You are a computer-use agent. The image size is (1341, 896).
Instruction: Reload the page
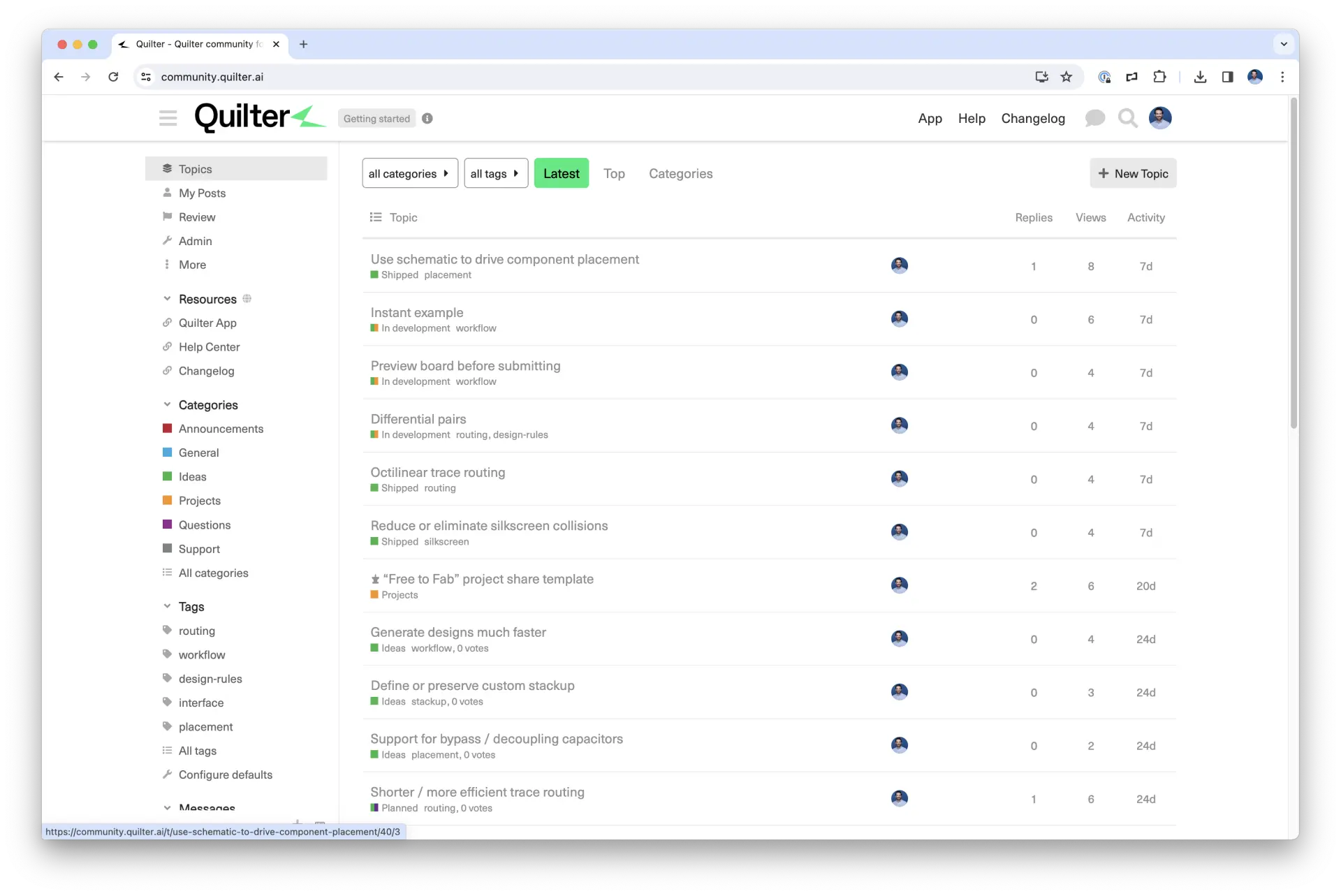pyautogui.click(x=113, y=77)
